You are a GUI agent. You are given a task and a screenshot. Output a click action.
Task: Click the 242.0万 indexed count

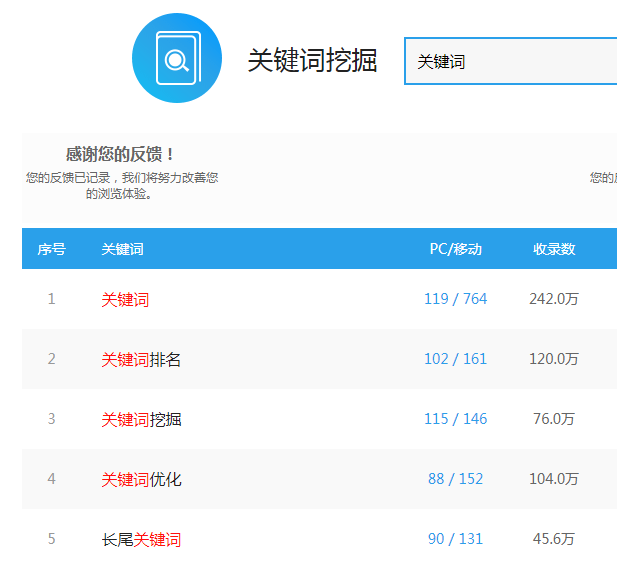[x=554, y=299]
